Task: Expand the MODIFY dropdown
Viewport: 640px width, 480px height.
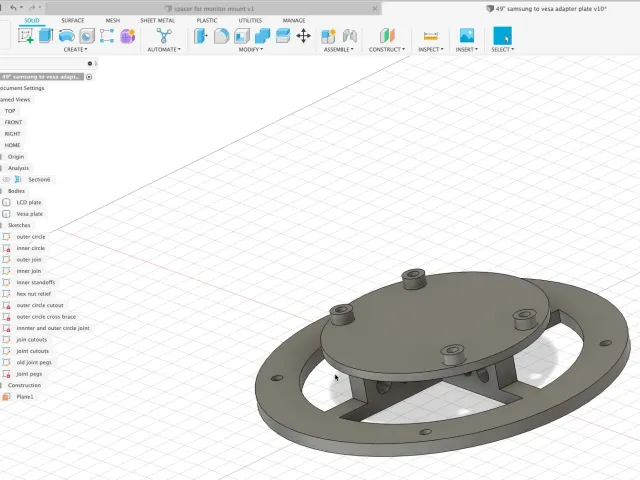Action: click(251, 49)
